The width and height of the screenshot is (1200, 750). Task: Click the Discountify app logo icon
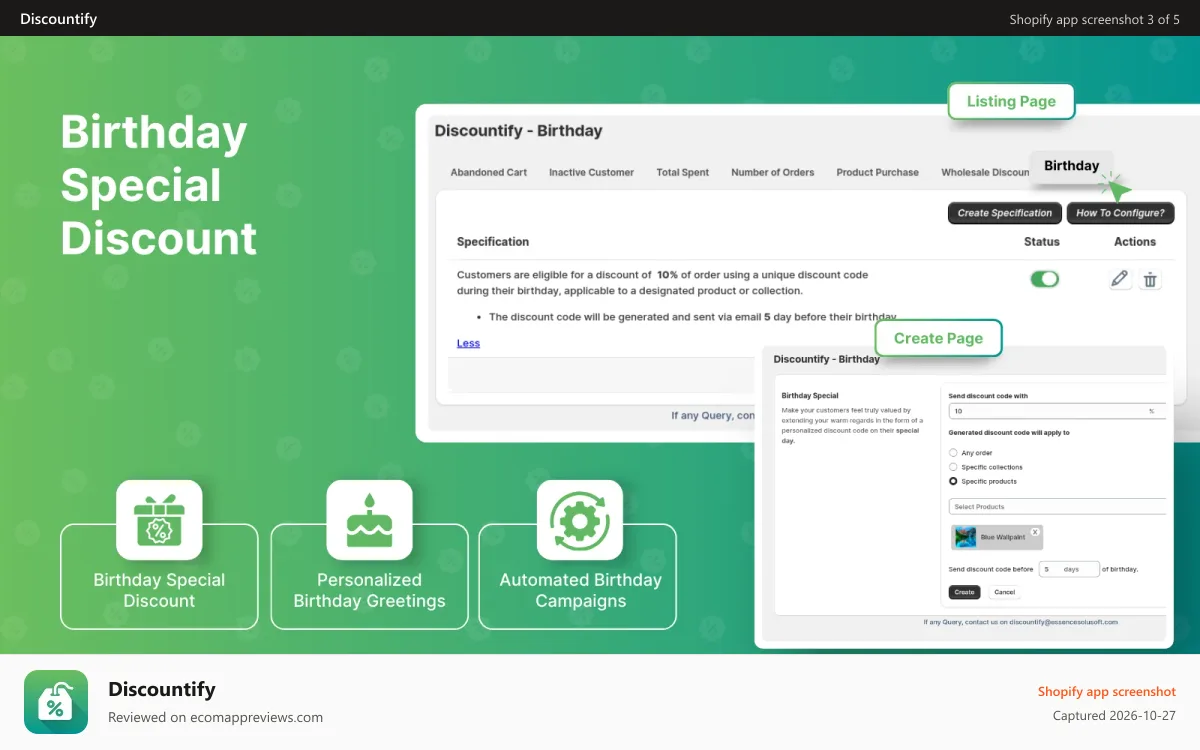click(x=56, y=702)
